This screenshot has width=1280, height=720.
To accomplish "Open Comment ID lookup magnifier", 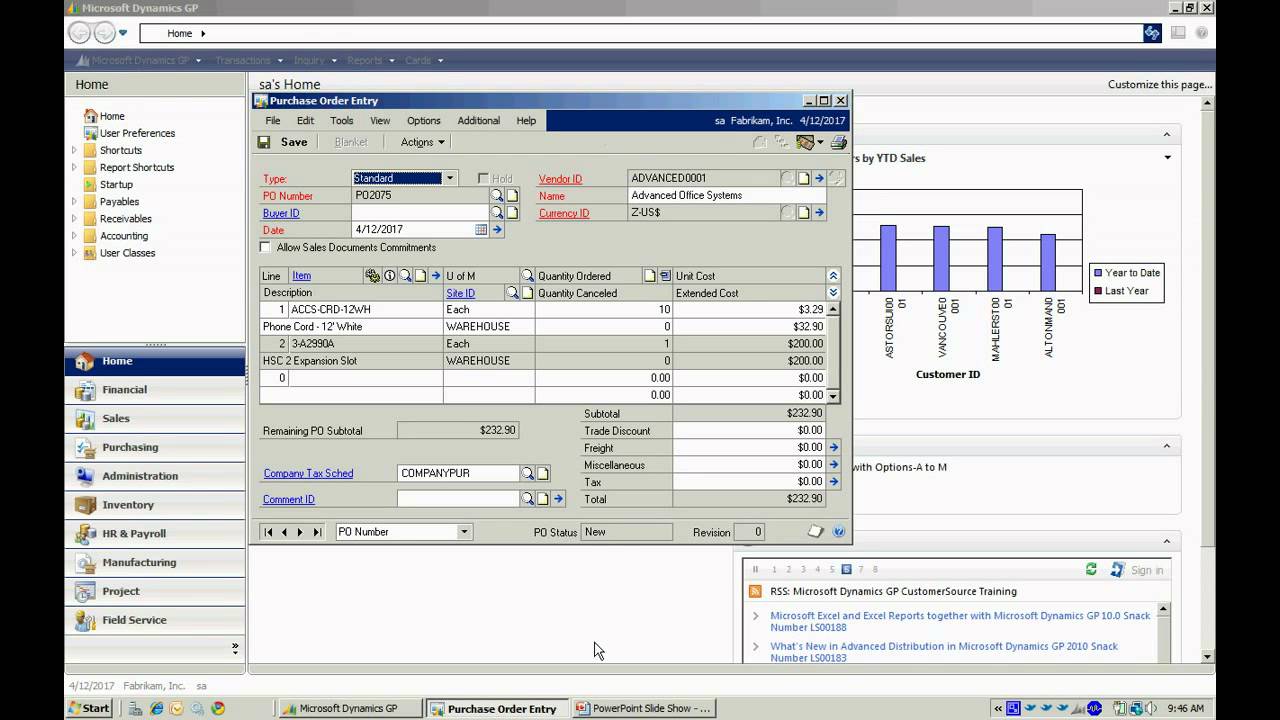I will [x=527, y=499].
